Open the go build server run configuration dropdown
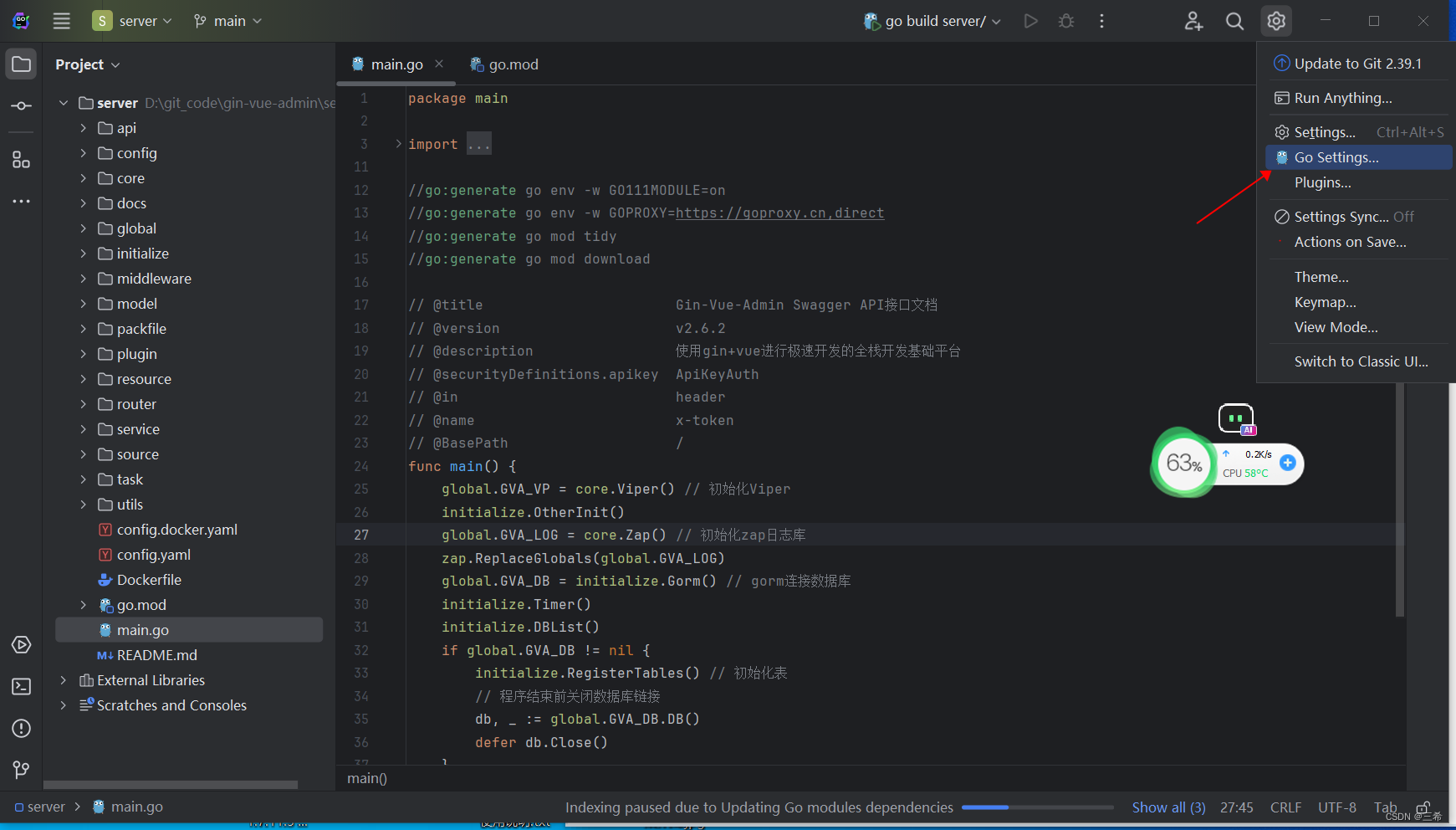Viewport: 1456px width, 830px height. (931, 21)
